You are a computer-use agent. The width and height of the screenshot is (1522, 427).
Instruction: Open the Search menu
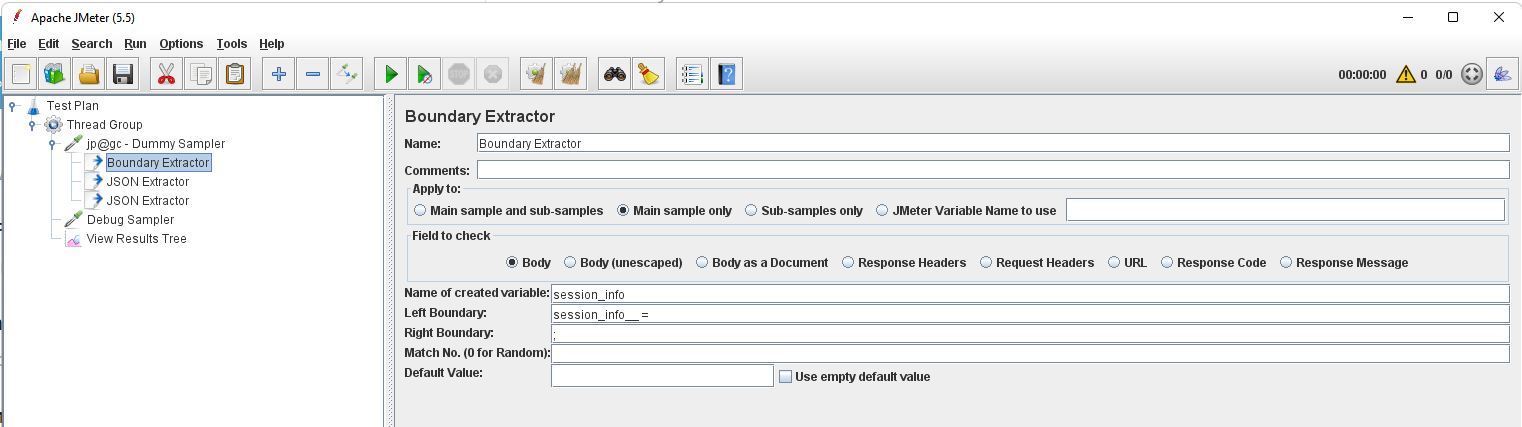pos(92,44)
